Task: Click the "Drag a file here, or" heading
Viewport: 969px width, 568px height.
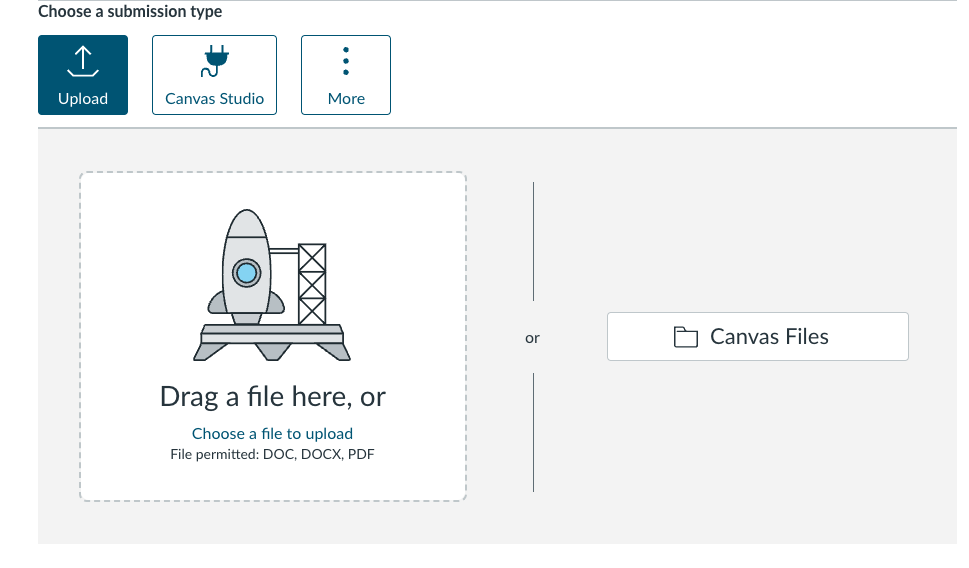Action: 273,397
